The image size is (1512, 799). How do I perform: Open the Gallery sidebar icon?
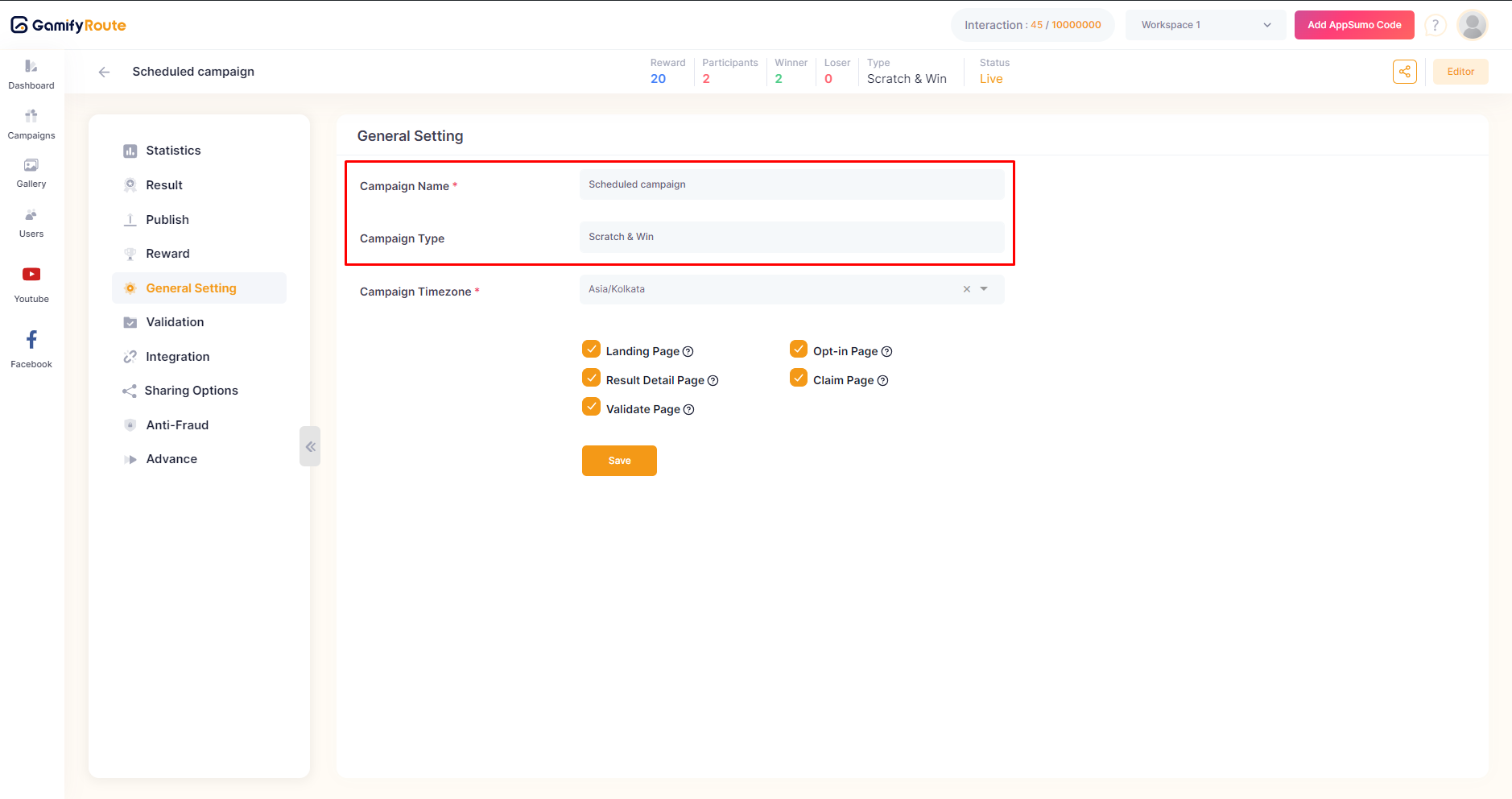[x=31, y=166]
